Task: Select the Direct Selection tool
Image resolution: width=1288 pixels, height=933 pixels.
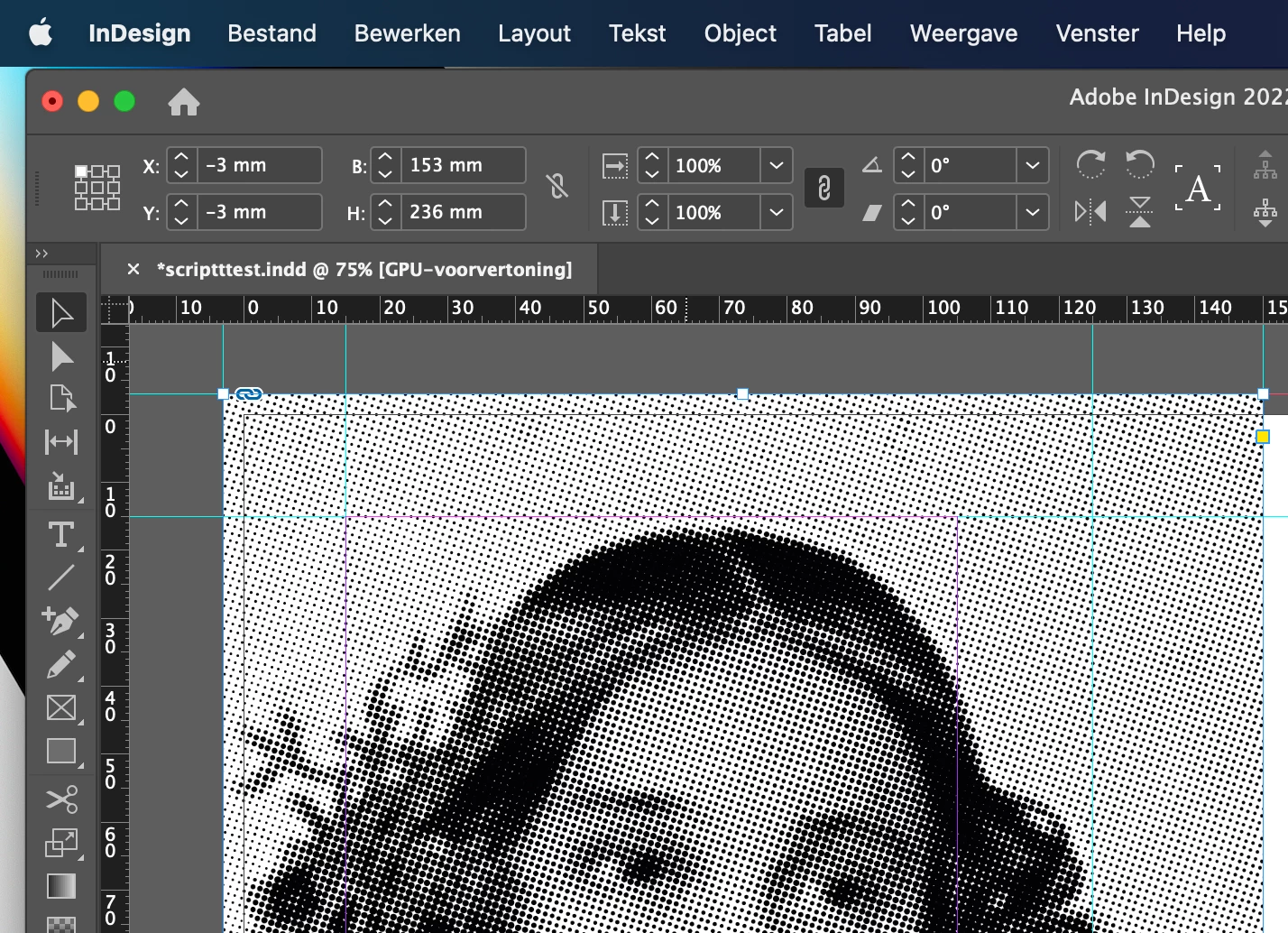Action: (61, 357)
